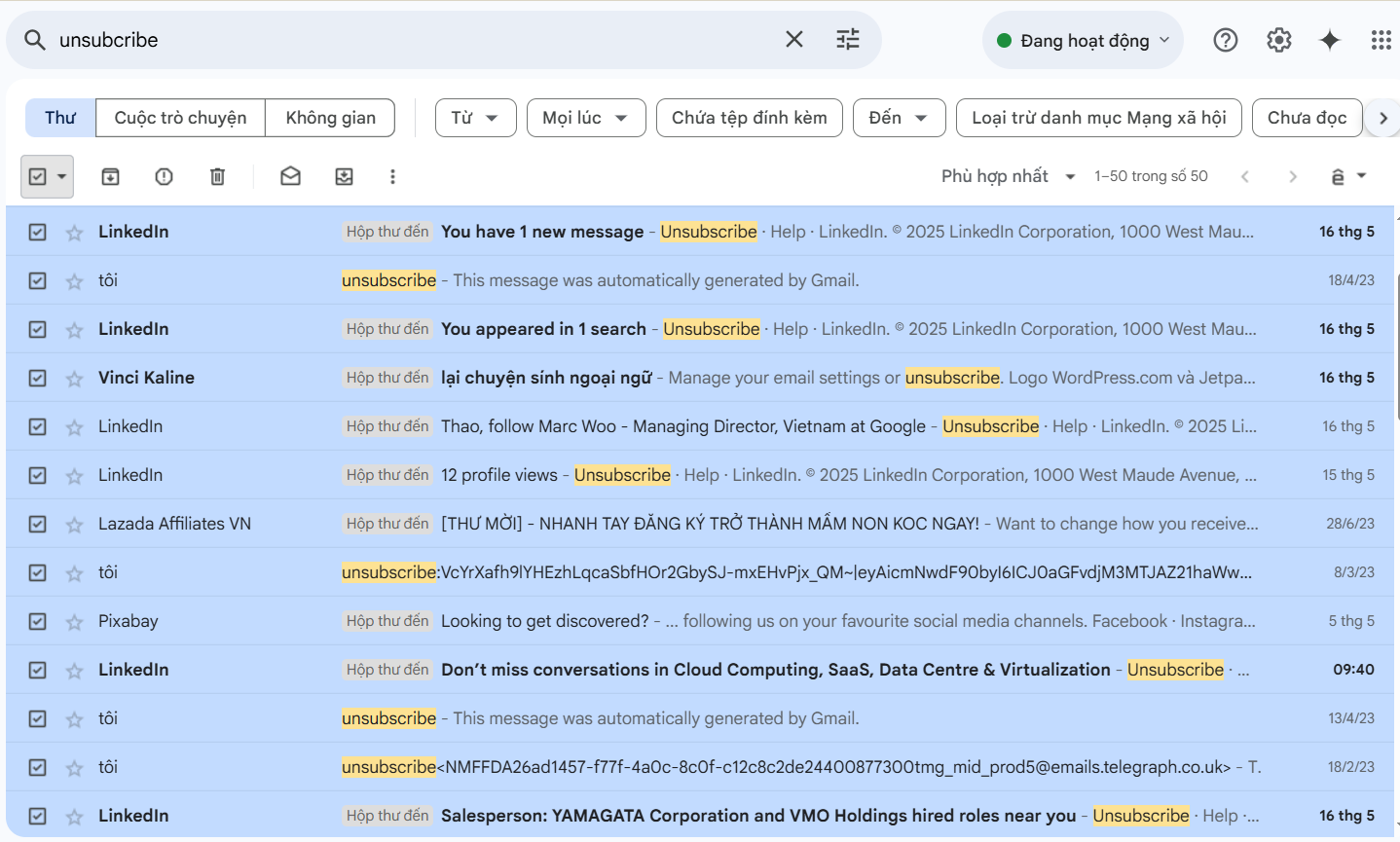The height and width of the screenshot is (842, 1400).
Task: Click the archive icon in the toolbar
Action: (111, 176)
